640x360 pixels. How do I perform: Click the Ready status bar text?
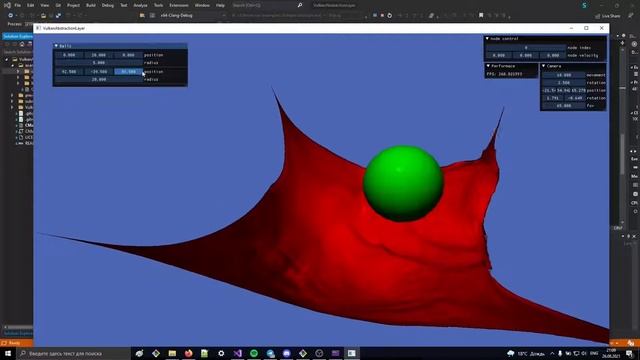point(14,343)
